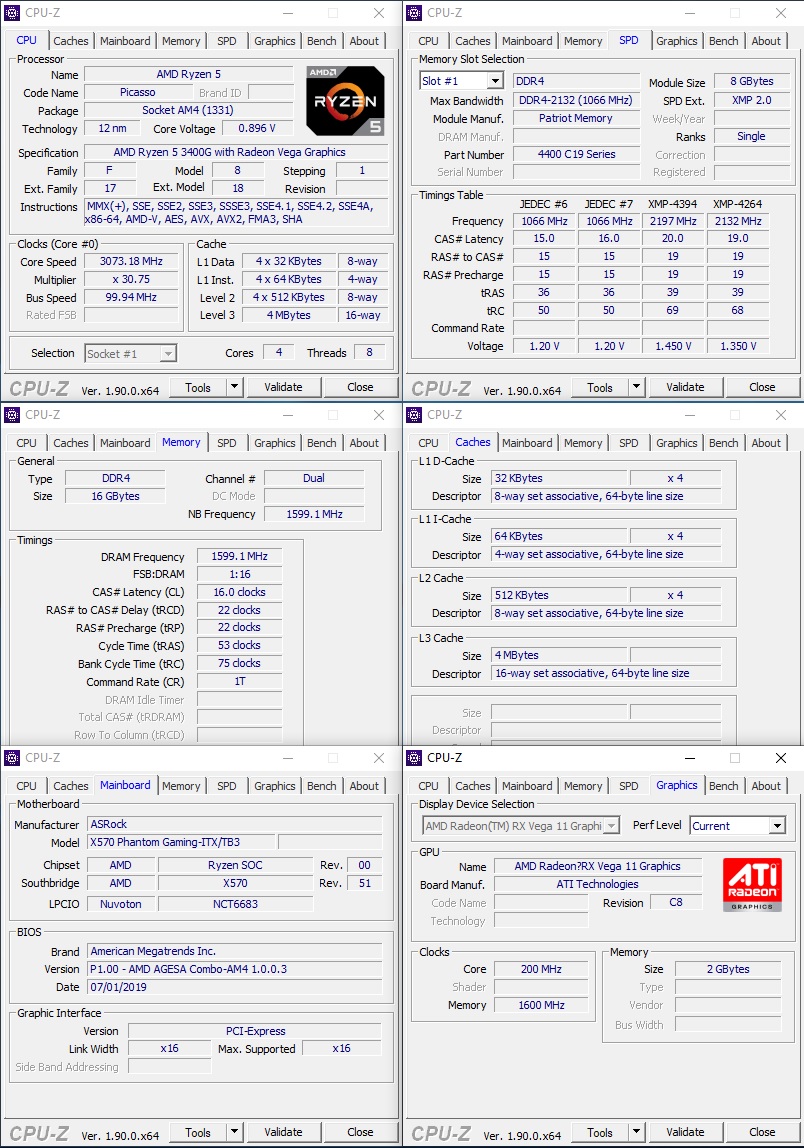Viewport: 804px width, 1148px height.
Task: Minimize the Graphics CPU-Z window
Action: [691, 758]
